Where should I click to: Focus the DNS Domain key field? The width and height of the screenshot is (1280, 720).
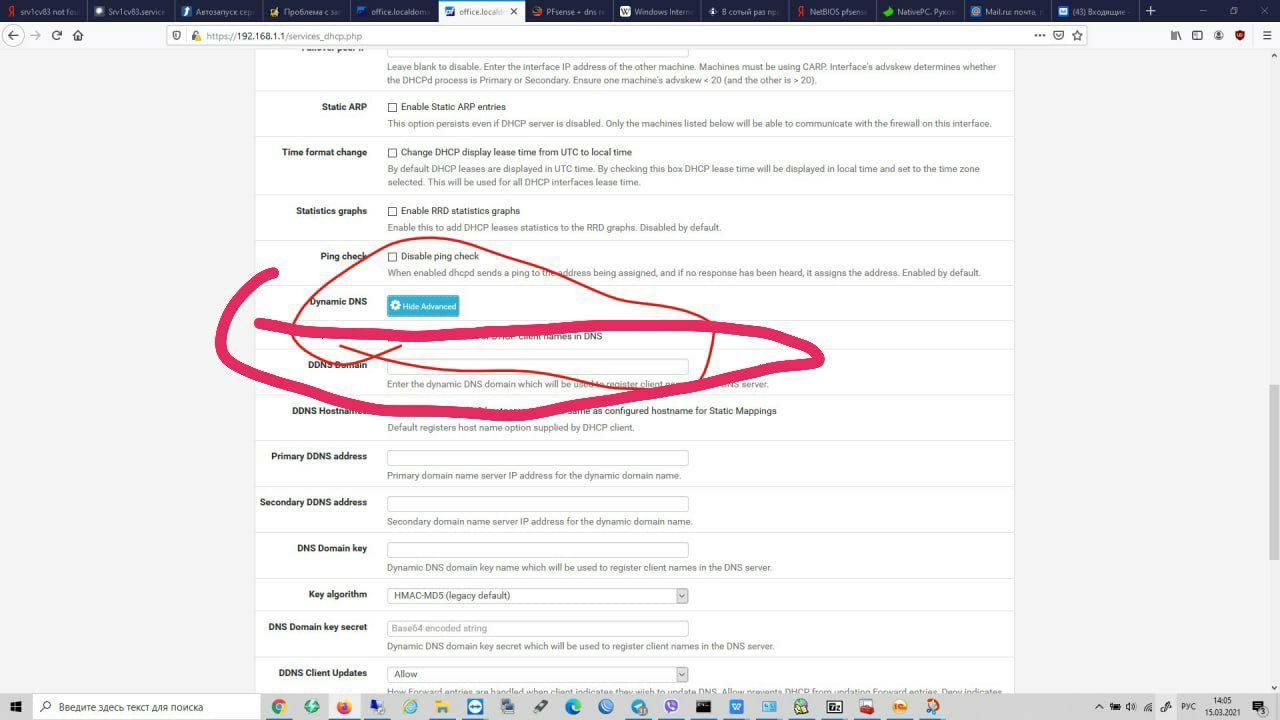coord(538,550)
